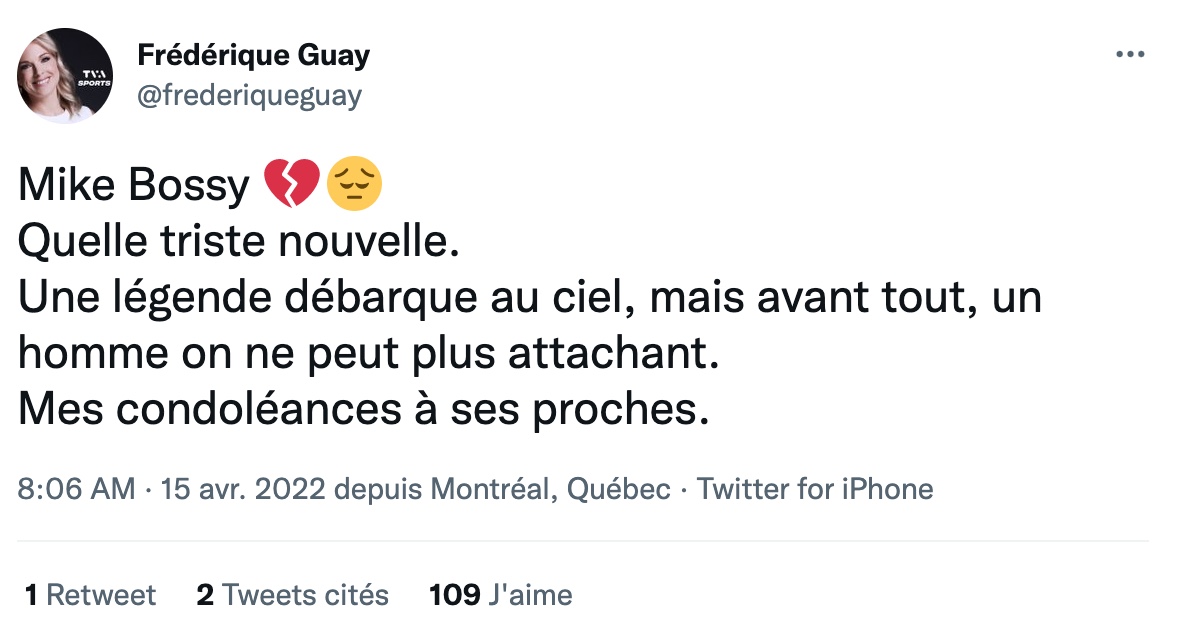Open the 8:06 AM timestamp link
The image size is (1180, 636).
[x=76, y=489]
